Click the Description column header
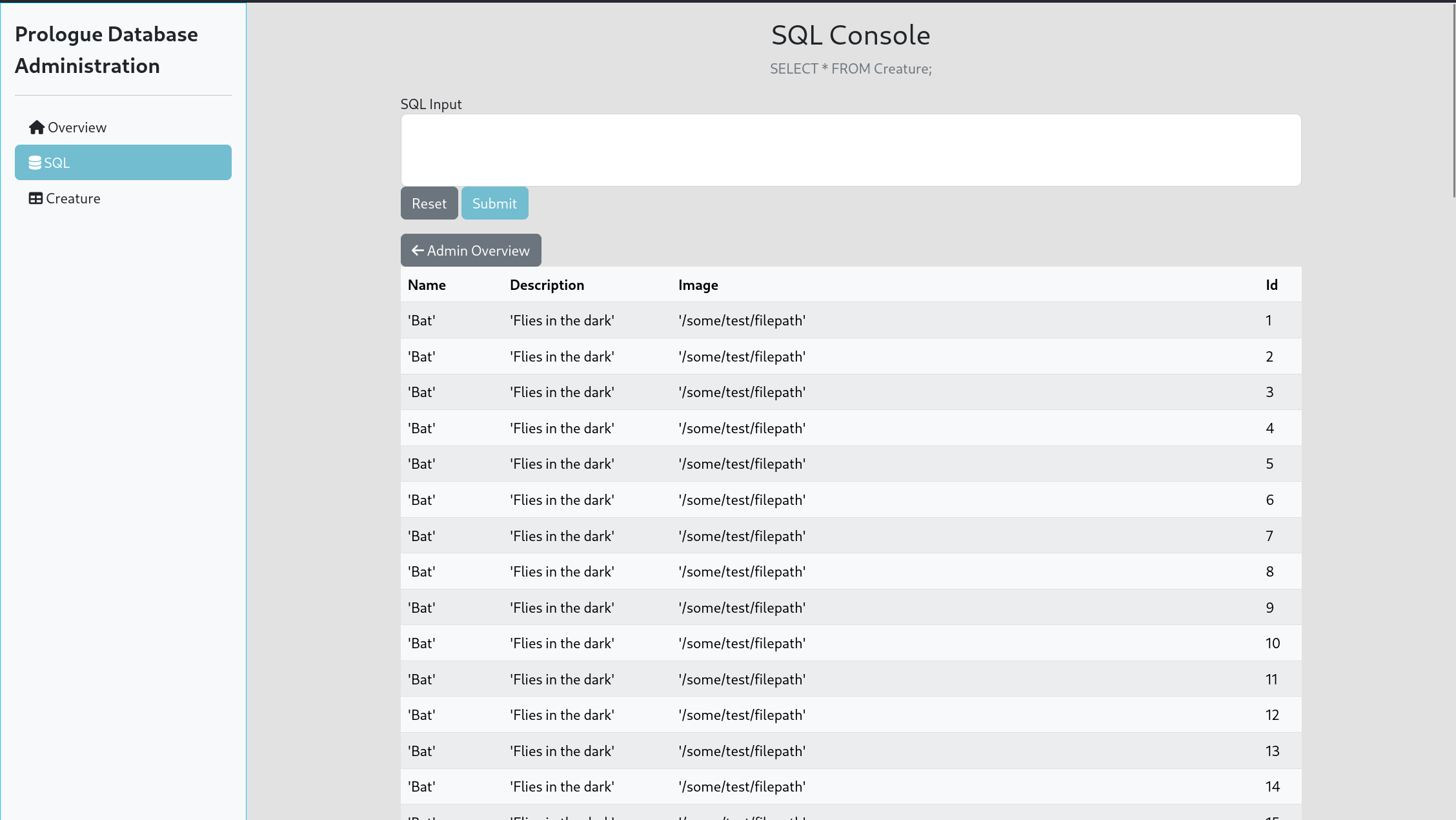The image size is (1456, 820). [x=547, y=285]
